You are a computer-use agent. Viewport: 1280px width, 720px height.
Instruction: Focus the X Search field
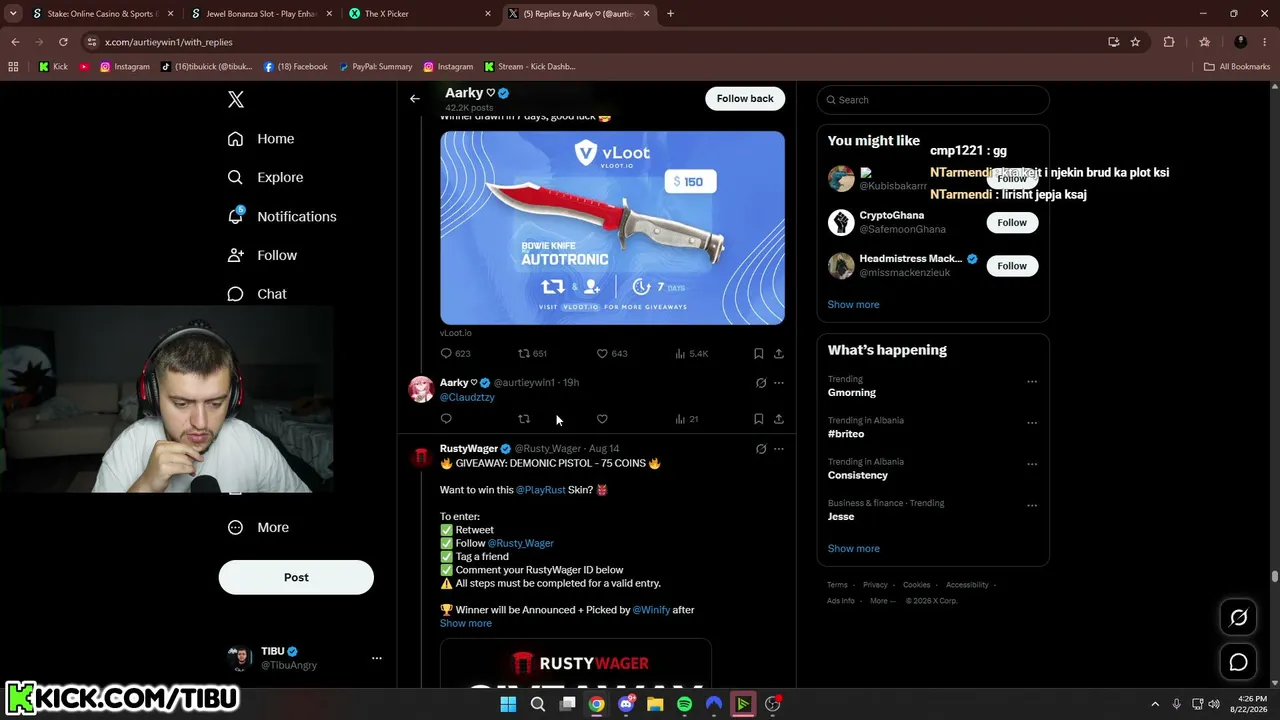933,100
